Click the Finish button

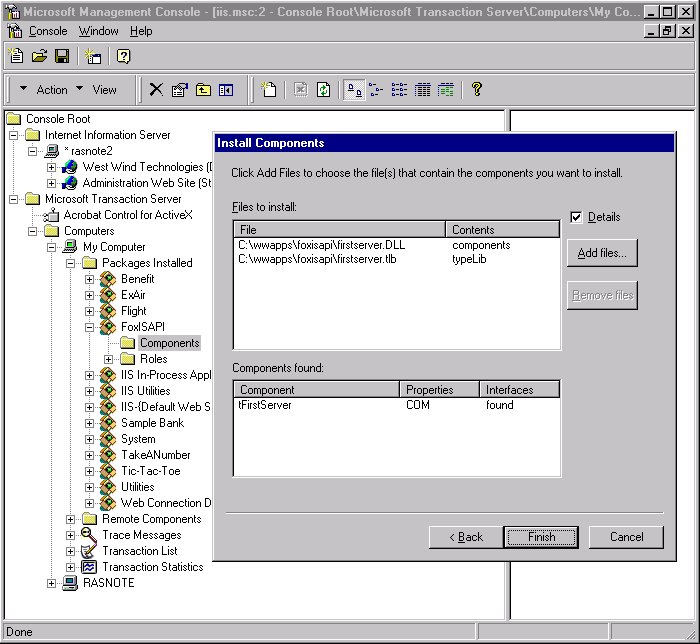(x=541, y=537)
